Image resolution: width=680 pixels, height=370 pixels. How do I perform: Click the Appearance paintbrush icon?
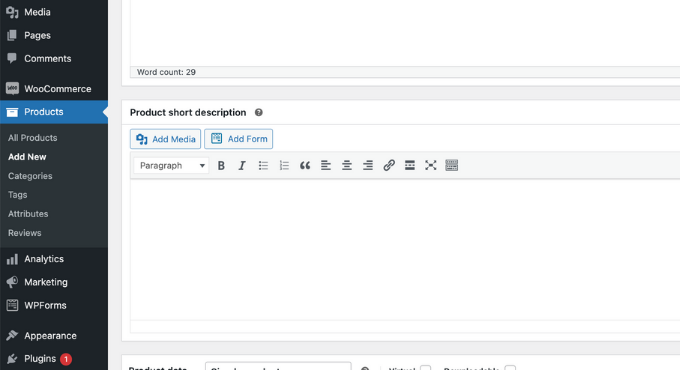coord(12,335)
